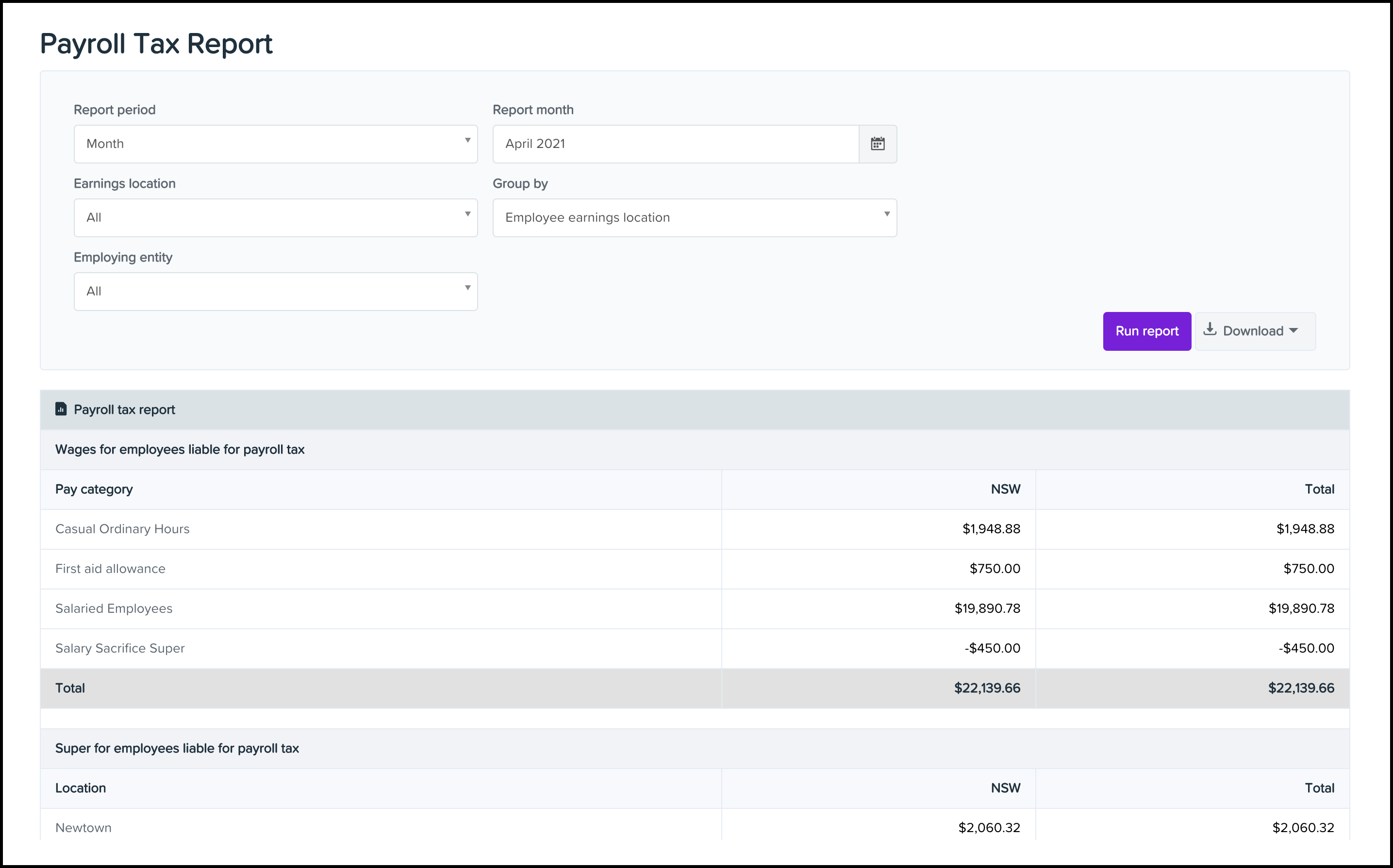Click the NSW header in the wages table
This screenshot has height=868, width=1393.
pos(1005,489)
